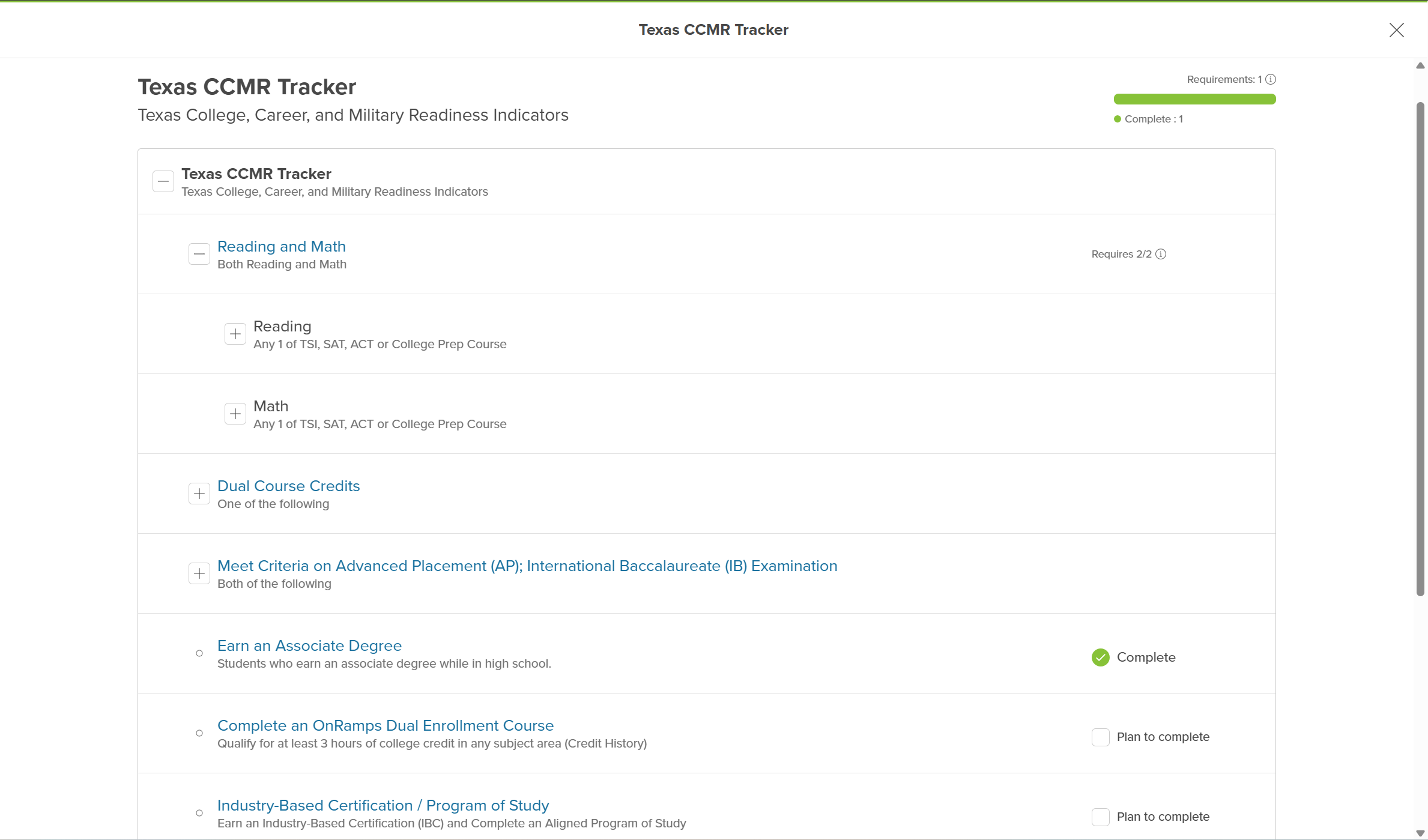The image size is (1428, 840).
Task: Check Plan to complete for Industry-Based Certification
Action: click(1100, 817)
